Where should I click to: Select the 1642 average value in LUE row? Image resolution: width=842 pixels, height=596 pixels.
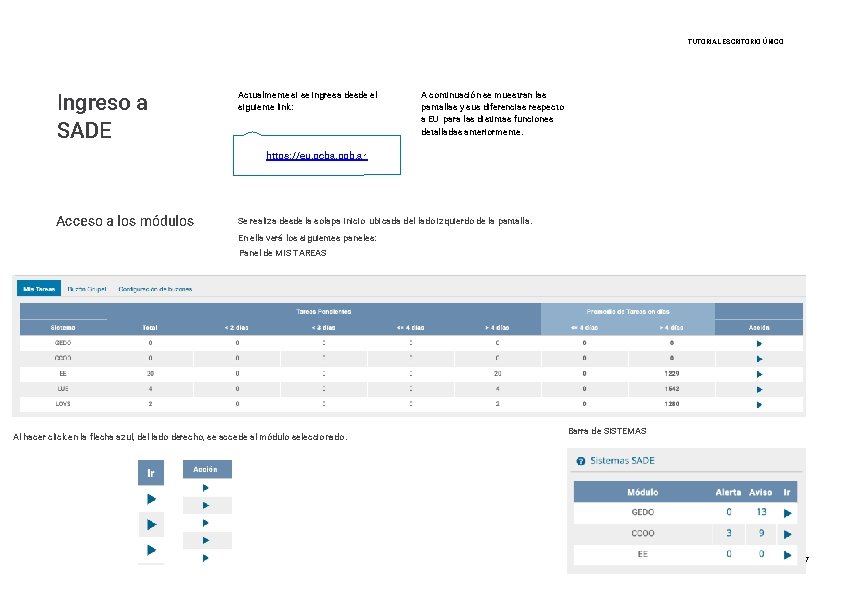point(672,388)
